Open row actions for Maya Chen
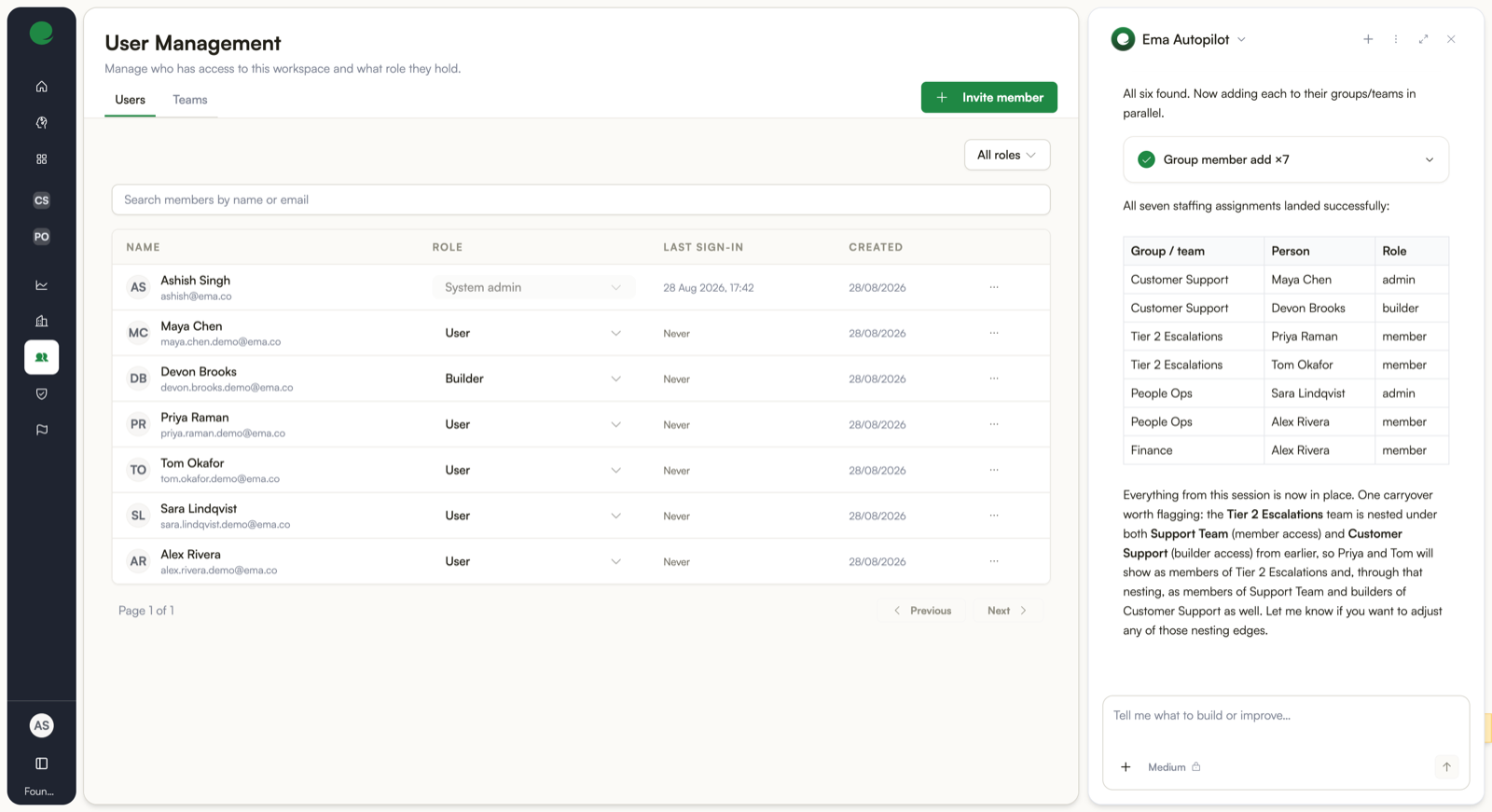The image size is (1492, 812). click(x=994, y=333)
